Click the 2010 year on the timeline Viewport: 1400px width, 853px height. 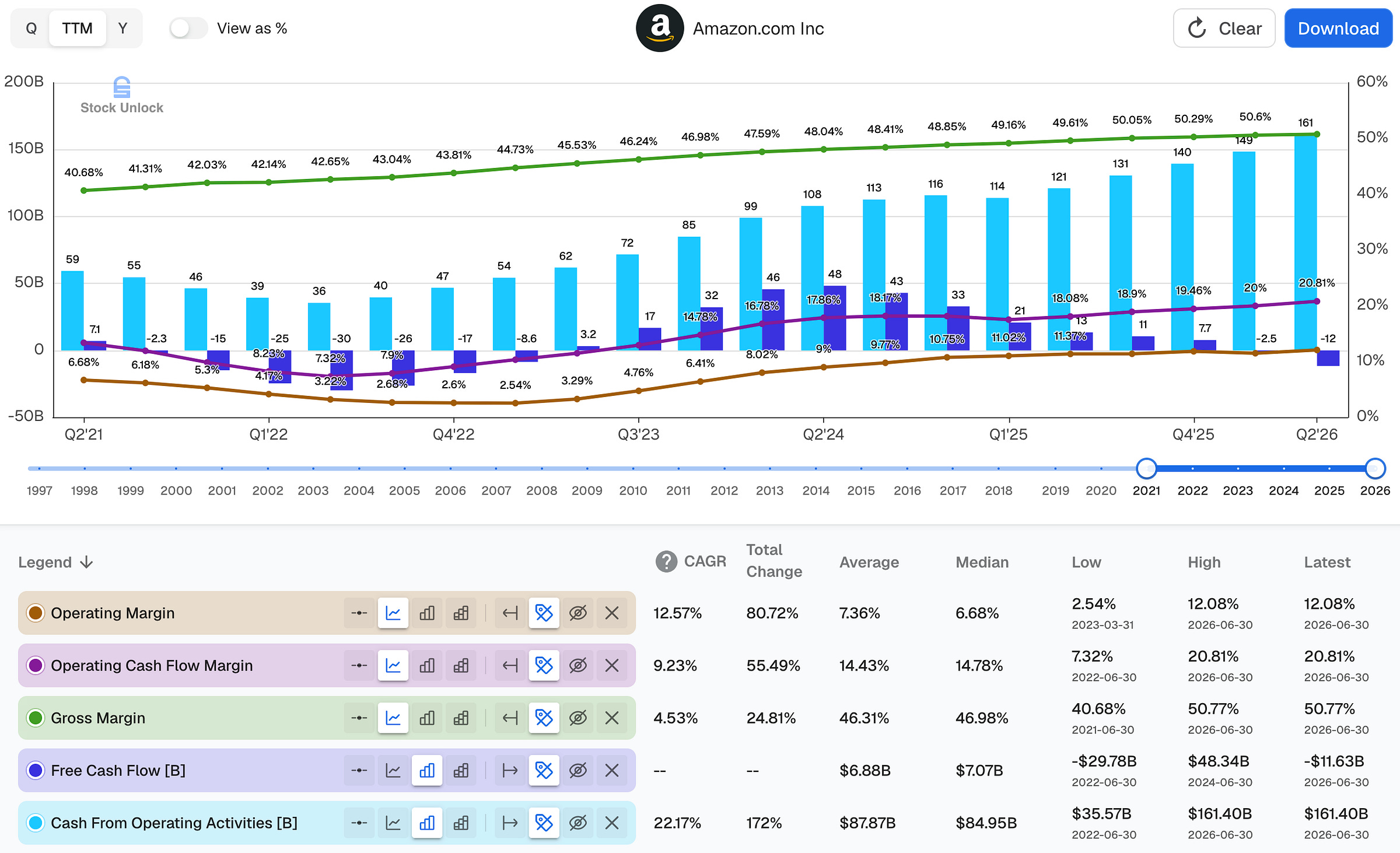[633, 490]
